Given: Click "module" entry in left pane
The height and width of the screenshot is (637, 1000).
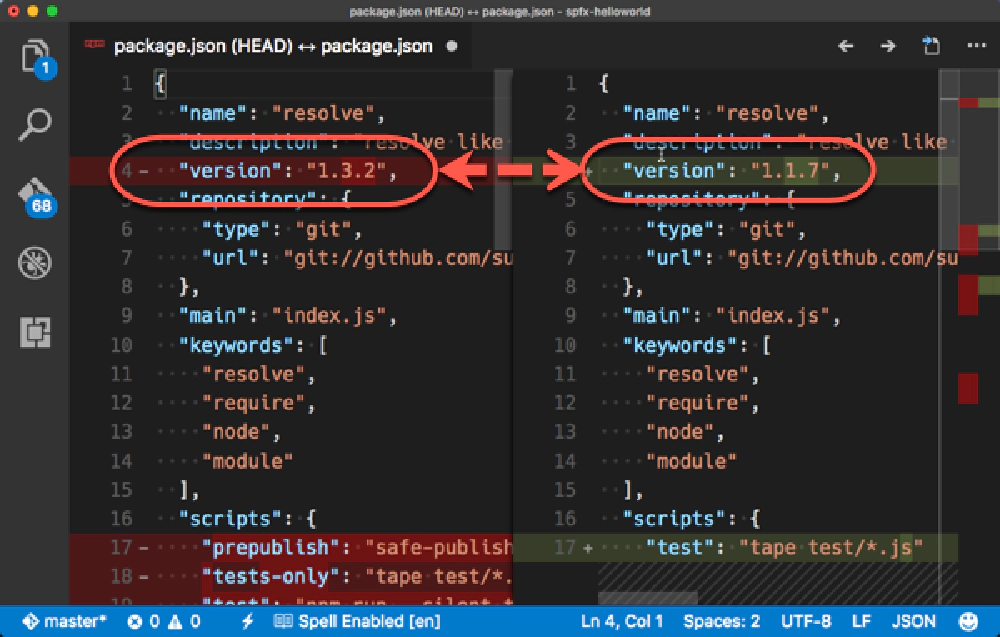Looking at the screenshot, I should point(247,461).
